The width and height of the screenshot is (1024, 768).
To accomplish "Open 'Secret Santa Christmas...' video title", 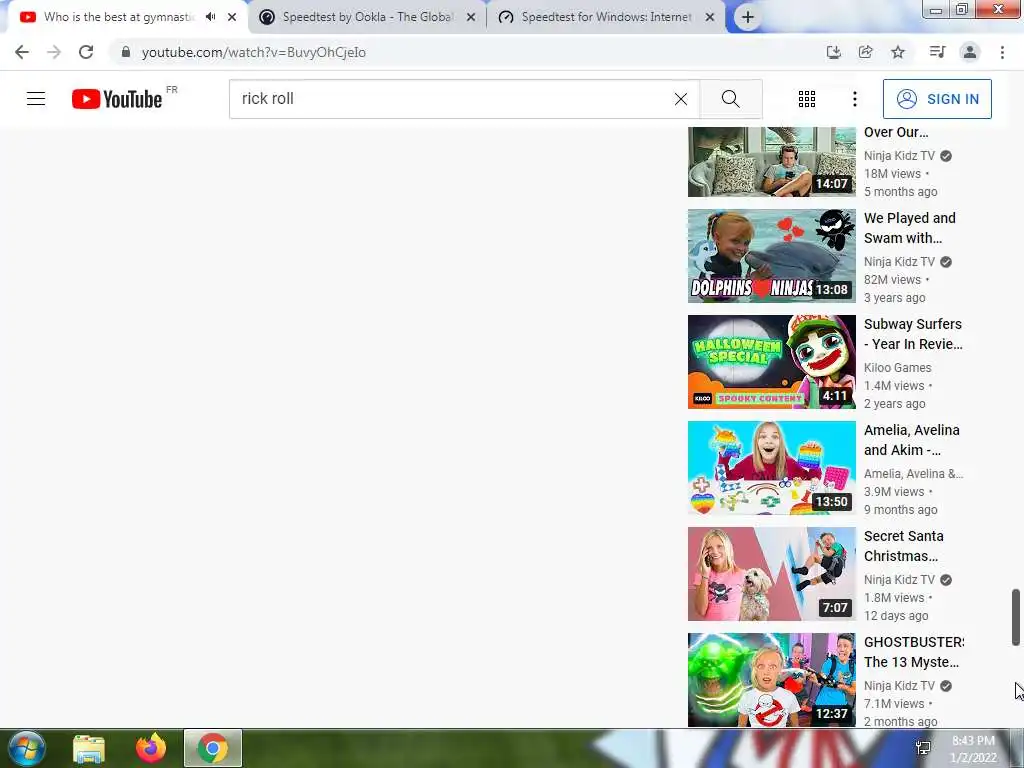I will point(904,545).
